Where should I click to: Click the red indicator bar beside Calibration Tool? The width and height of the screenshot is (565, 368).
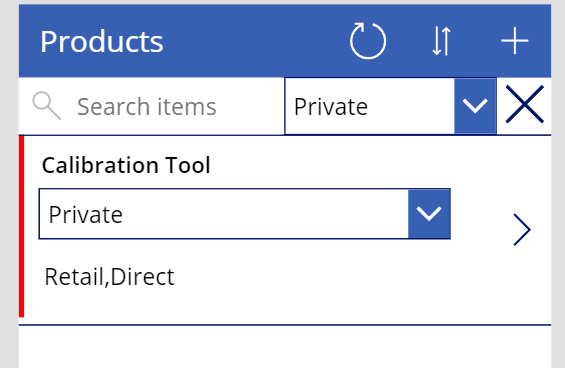pyautogui.click(x=22, y=226)
